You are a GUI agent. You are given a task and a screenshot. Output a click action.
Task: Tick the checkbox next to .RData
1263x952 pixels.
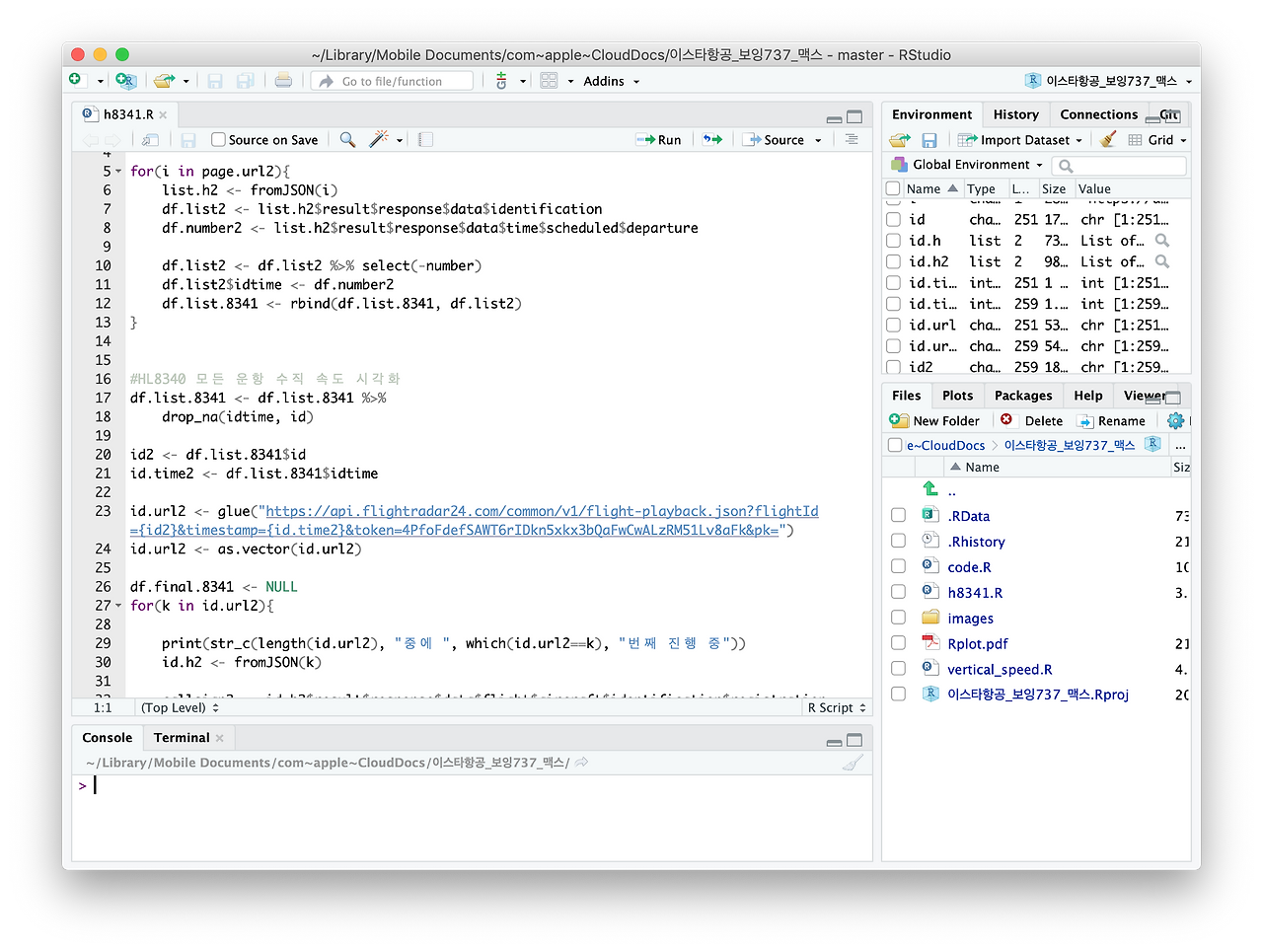(x=898, y=515)
